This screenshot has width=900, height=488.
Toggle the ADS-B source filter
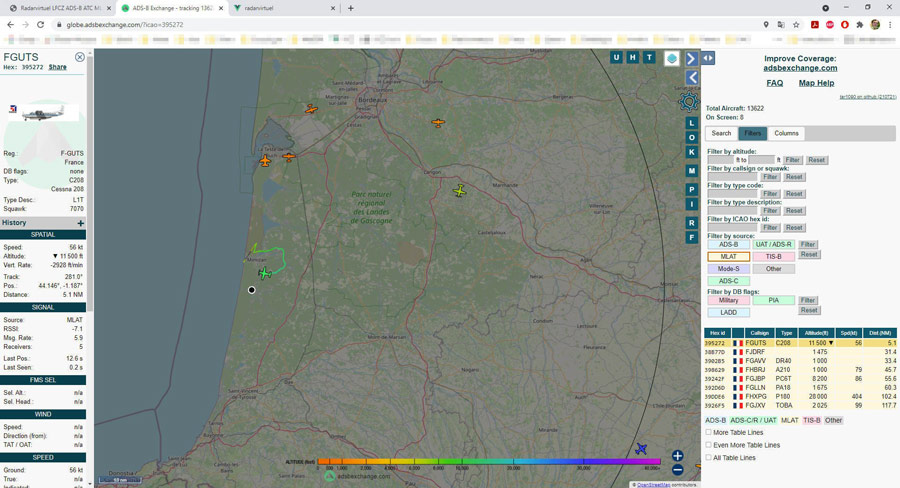click(728, 245)
